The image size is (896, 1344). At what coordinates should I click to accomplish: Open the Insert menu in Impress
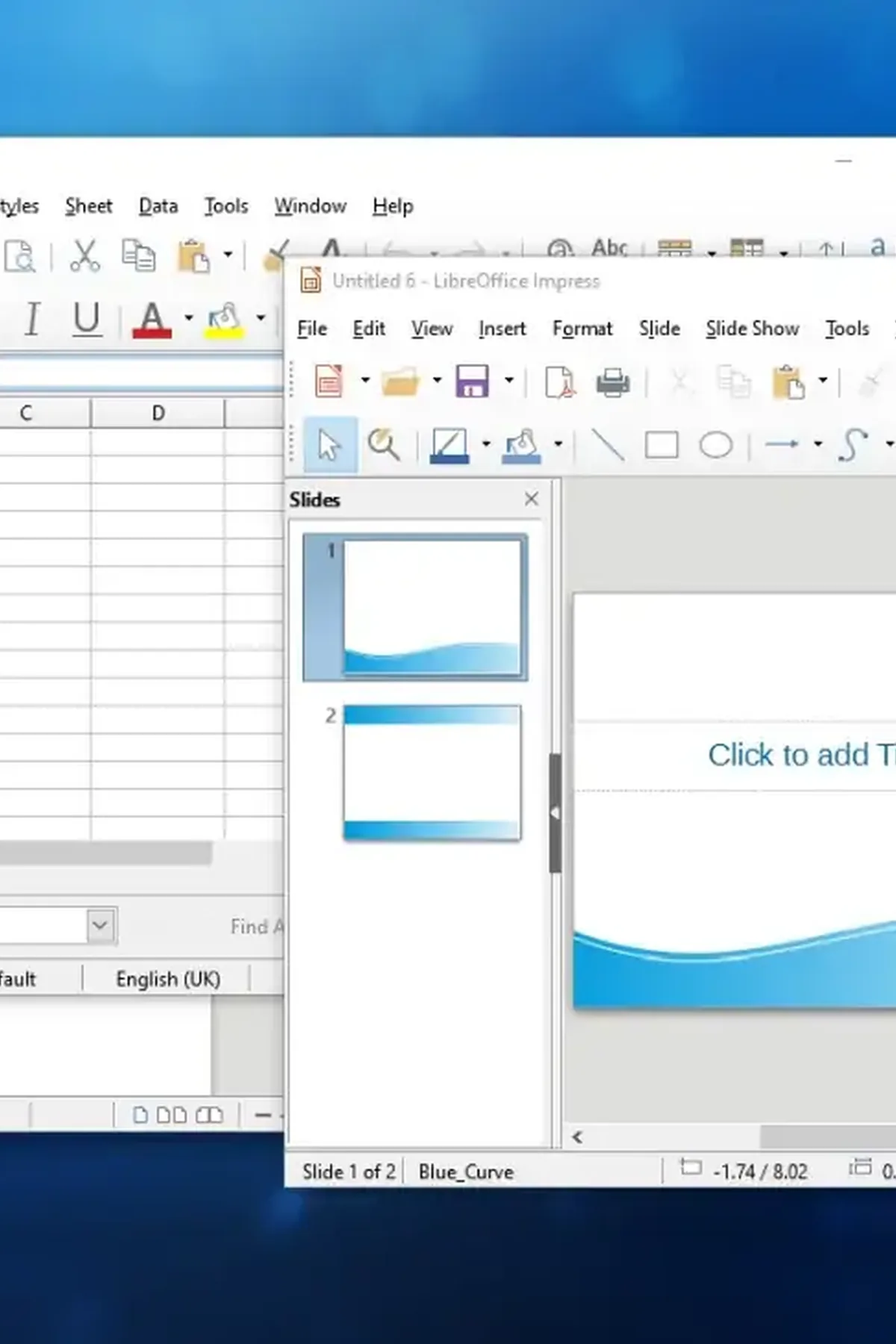502,329
